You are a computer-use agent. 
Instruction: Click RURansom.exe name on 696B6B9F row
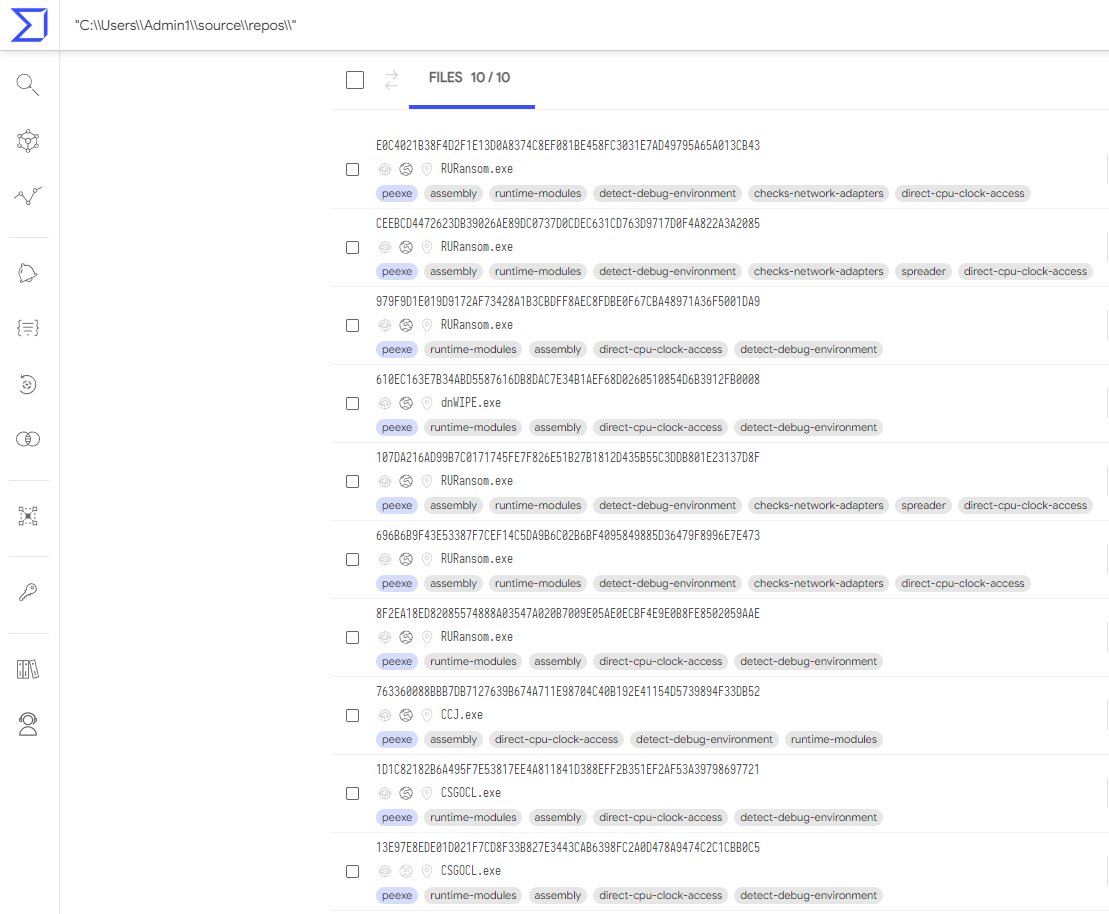coord(477,559)
